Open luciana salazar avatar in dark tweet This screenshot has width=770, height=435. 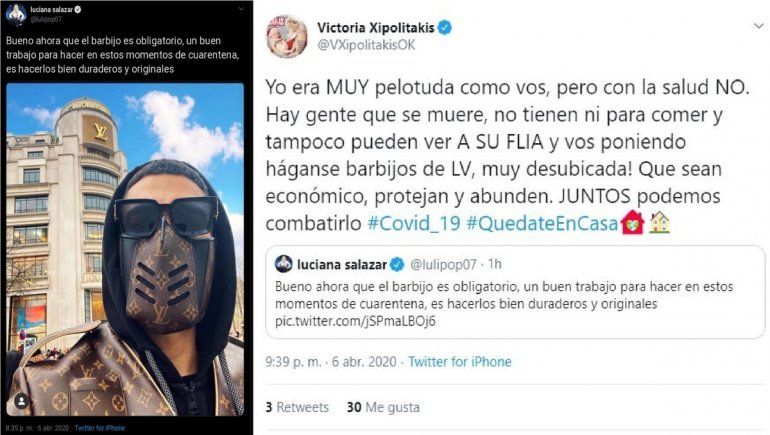(15, 14)
